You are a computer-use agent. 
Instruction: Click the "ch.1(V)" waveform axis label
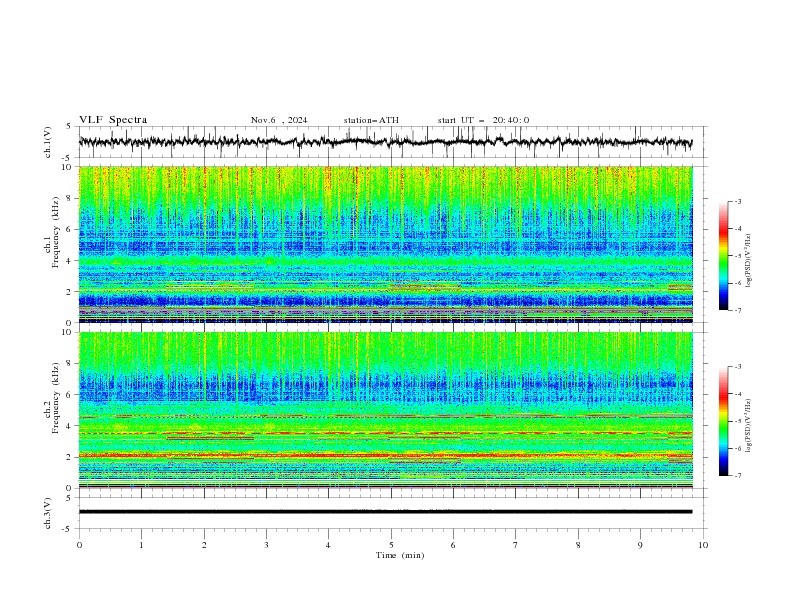point(48,142)
